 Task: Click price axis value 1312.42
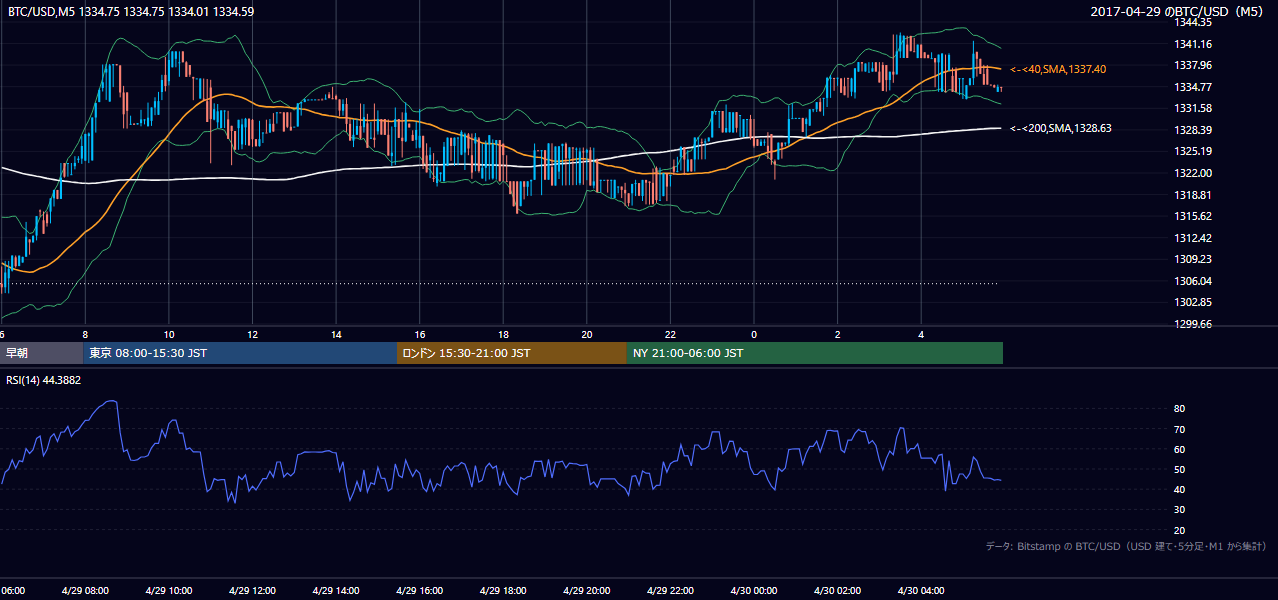click(1194, 238)
